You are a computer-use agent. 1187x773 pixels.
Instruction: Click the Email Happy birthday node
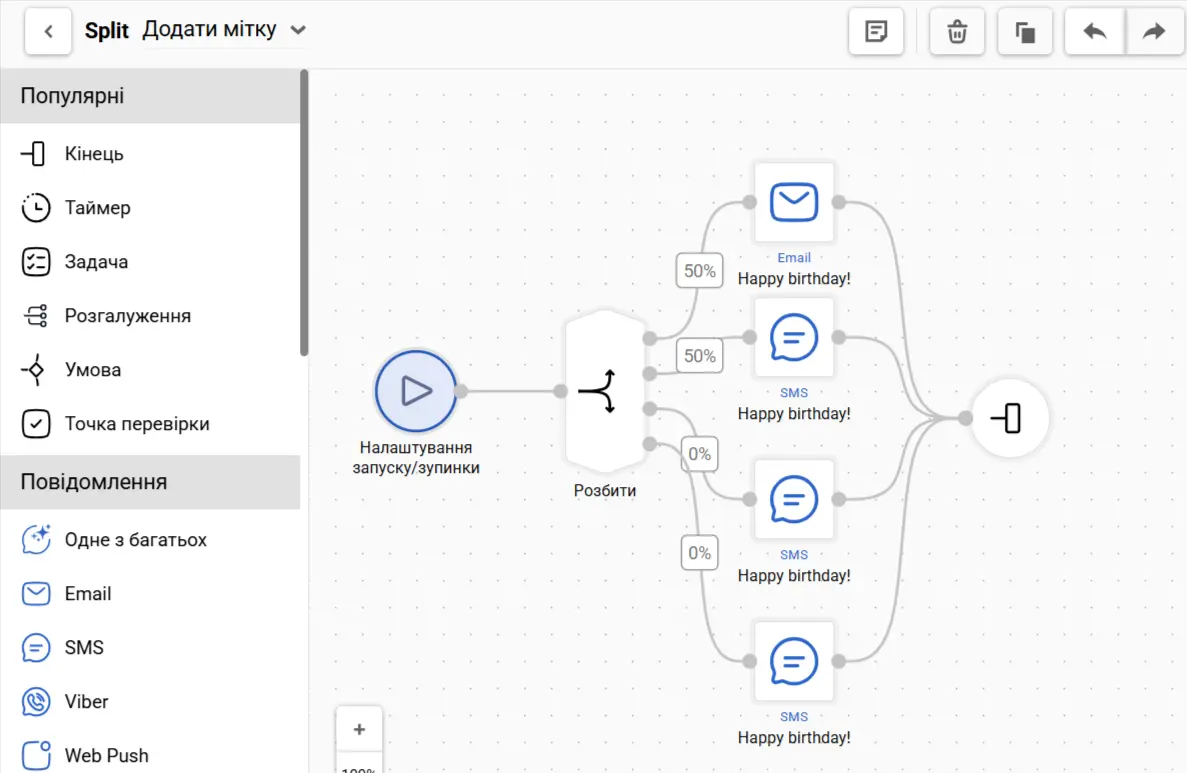pyautogui.click(x=794, y=203)
